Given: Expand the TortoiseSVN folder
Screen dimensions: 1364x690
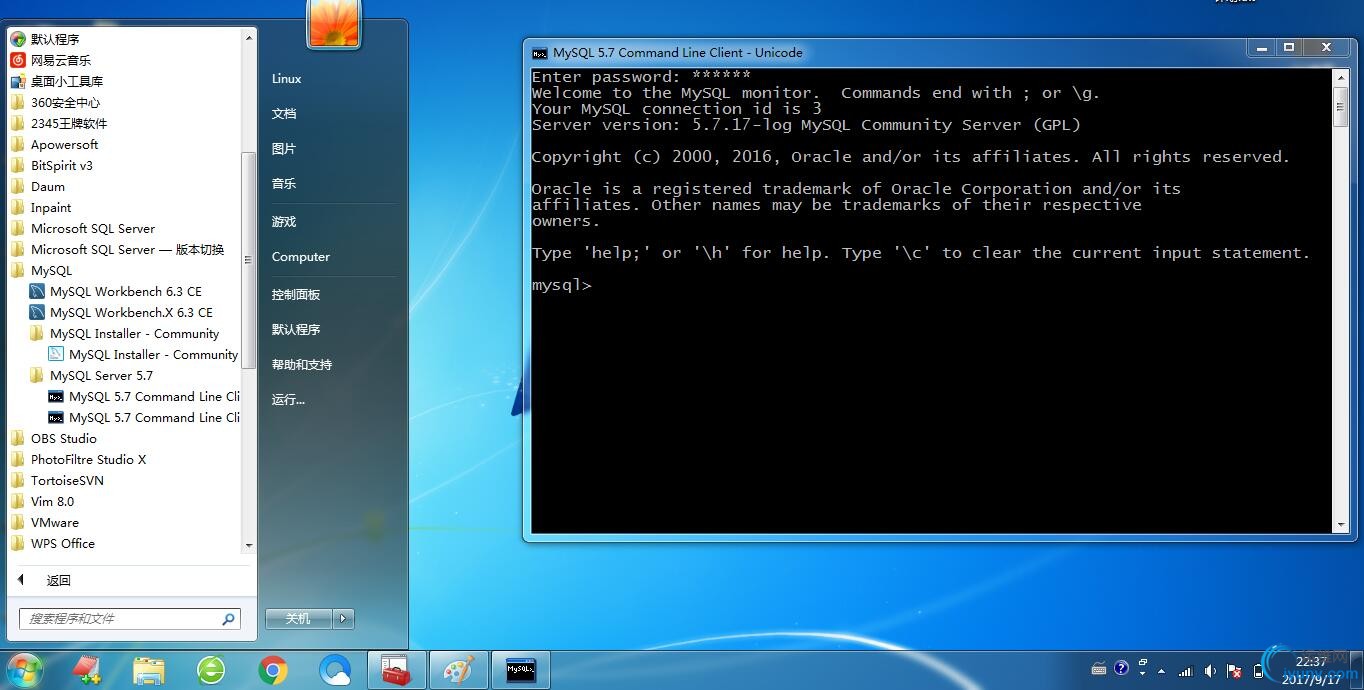Looking at the screenshot, I should (67, 480).
